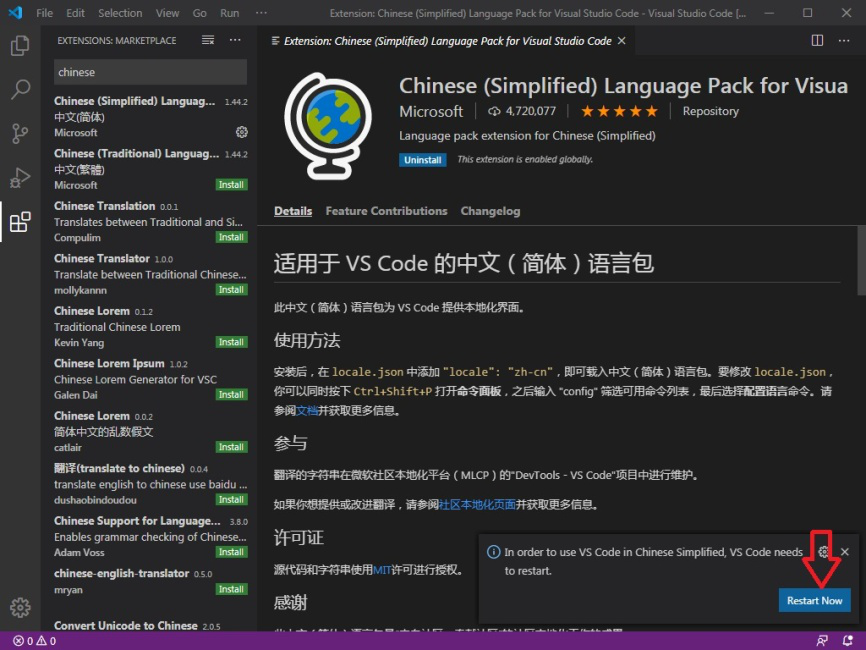Install Chinese Lorem by catlair
This screenshot has width=866, height=650.
(231, 447)
